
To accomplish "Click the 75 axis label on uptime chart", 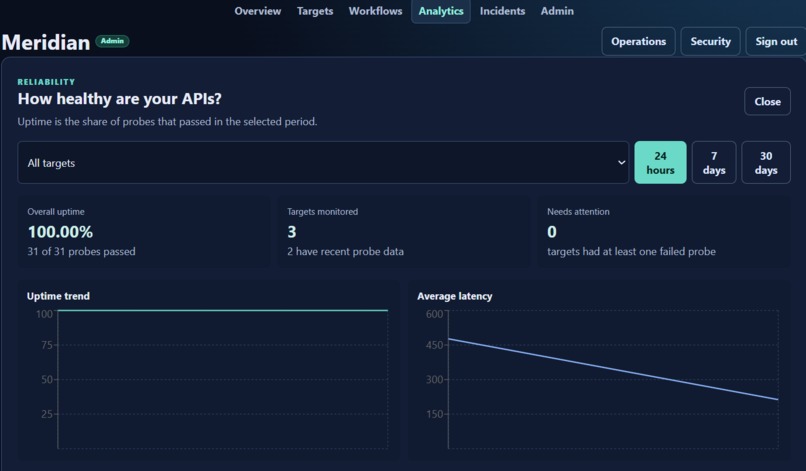I will pyautogui.click(x=47, y=345).
